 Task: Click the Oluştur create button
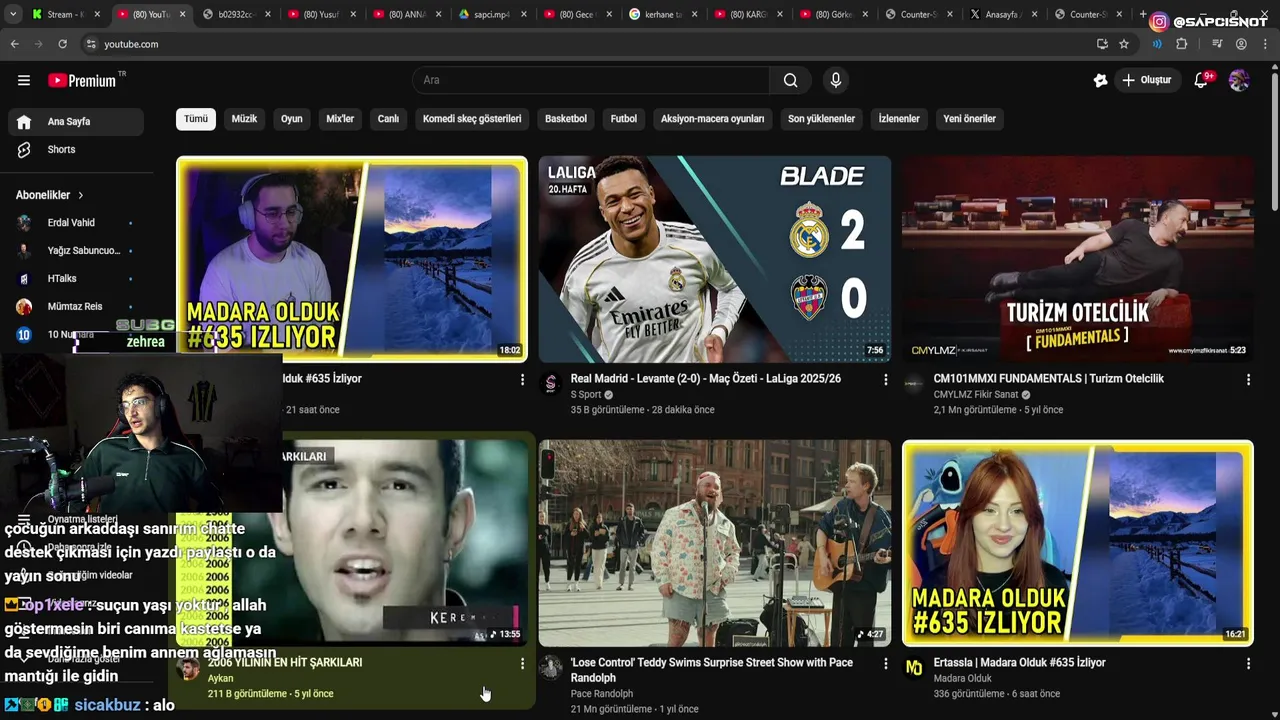(1147, 80)
